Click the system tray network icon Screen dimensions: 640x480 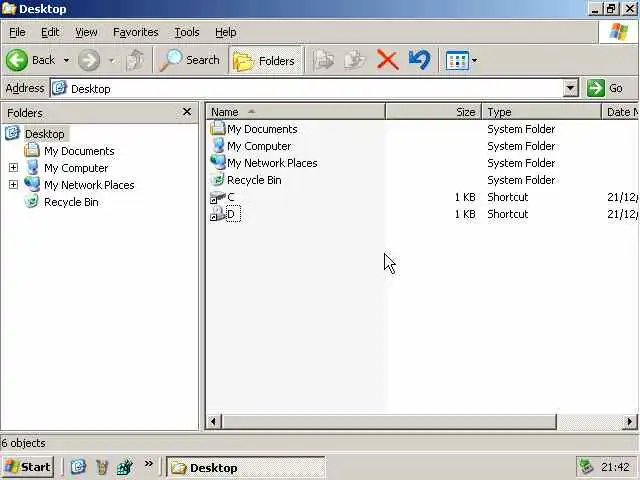coord(587,467)
